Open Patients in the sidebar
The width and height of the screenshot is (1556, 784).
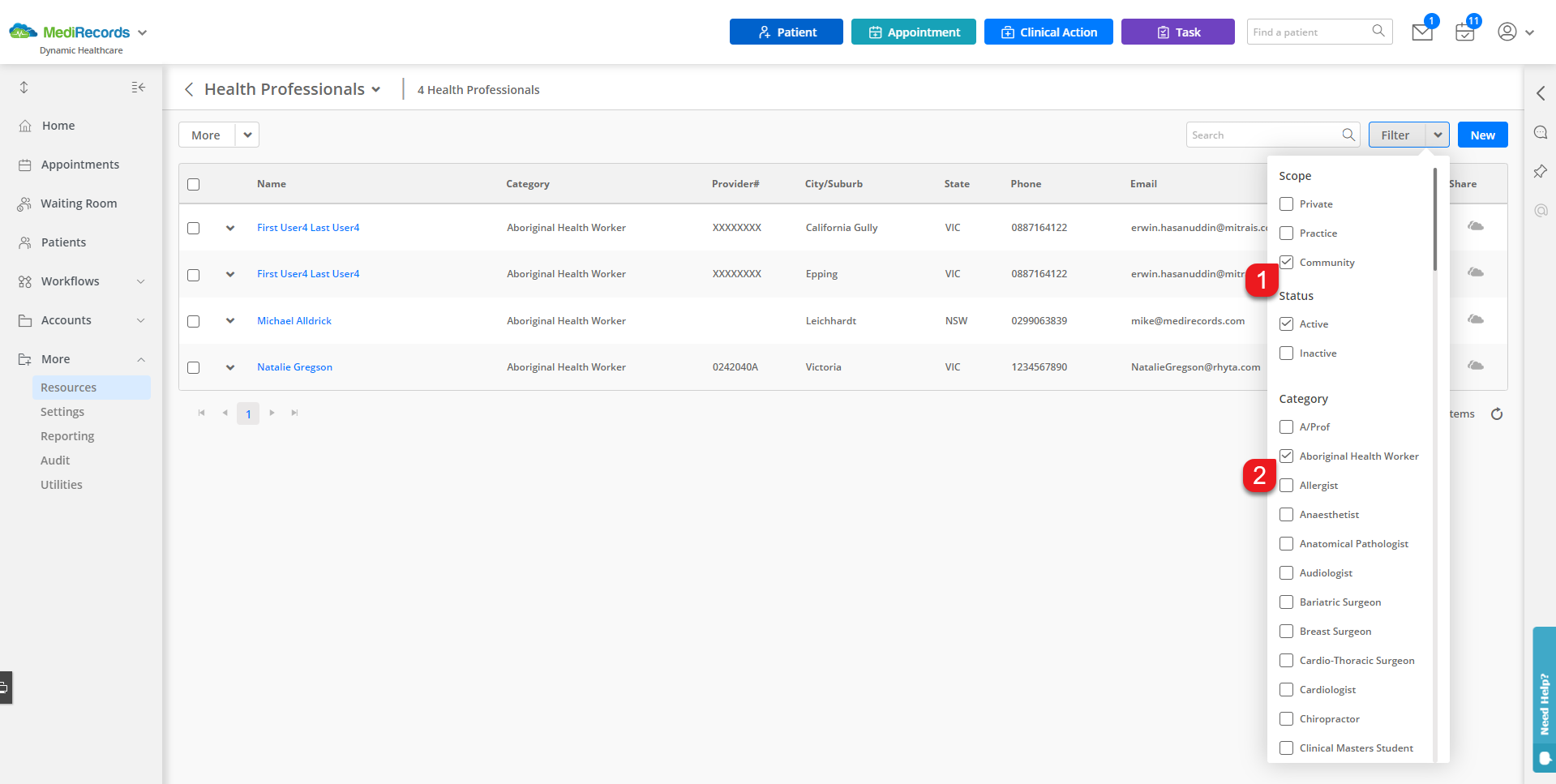point(63,242)
